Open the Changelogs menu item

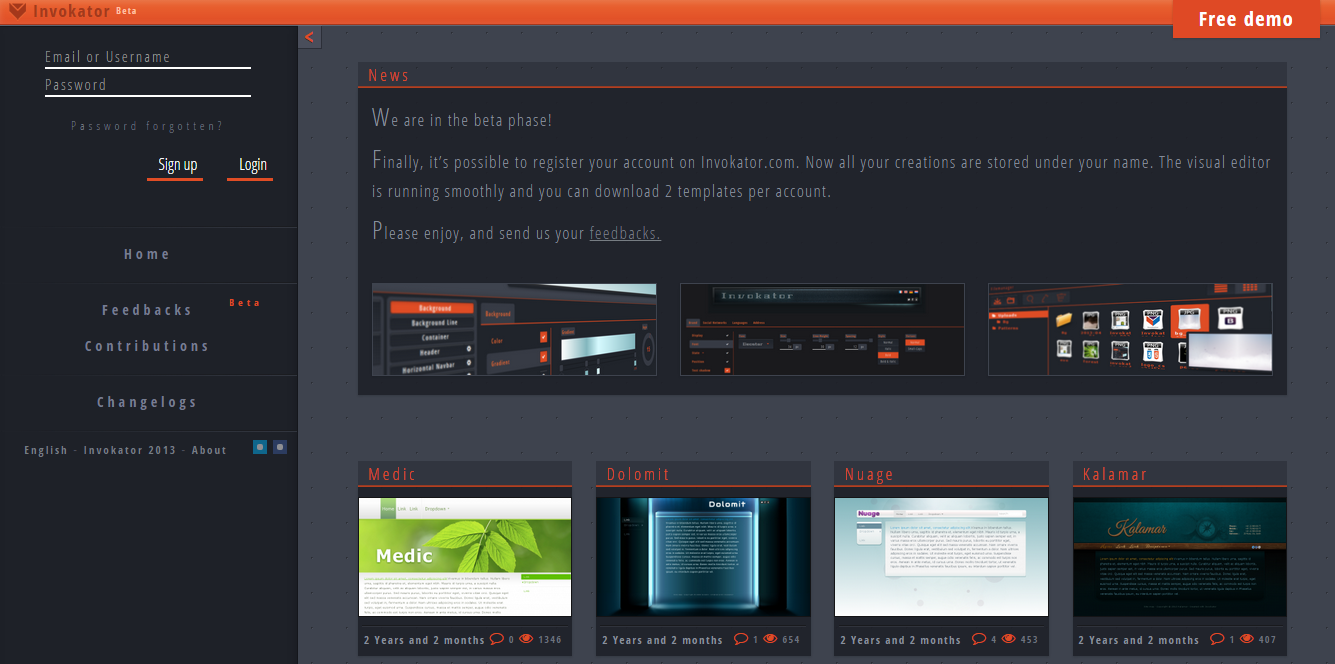[147, 402]
